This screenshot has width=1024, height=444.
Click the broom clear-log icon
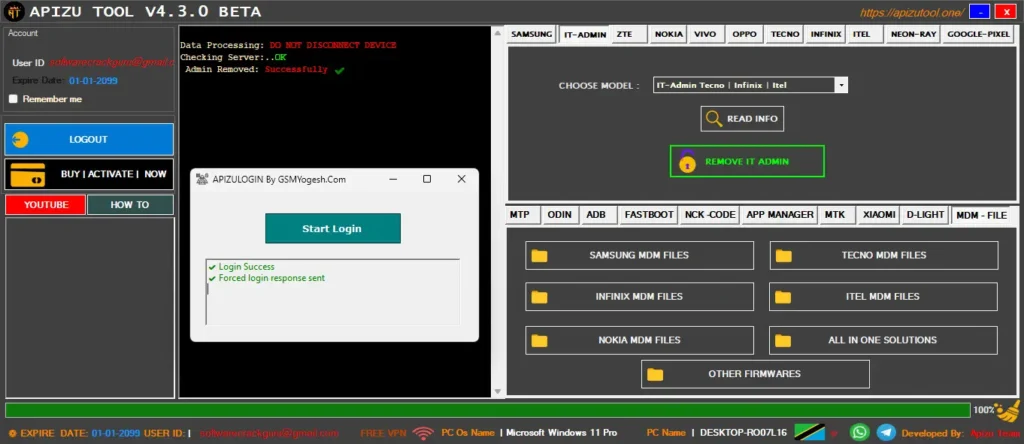pyautogui.click(x=1010, y=410)
